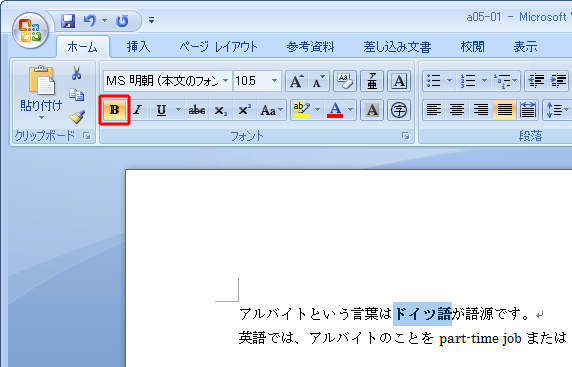Toggle character shading
The image size is (572, 367).
click(x=372, y=110)
